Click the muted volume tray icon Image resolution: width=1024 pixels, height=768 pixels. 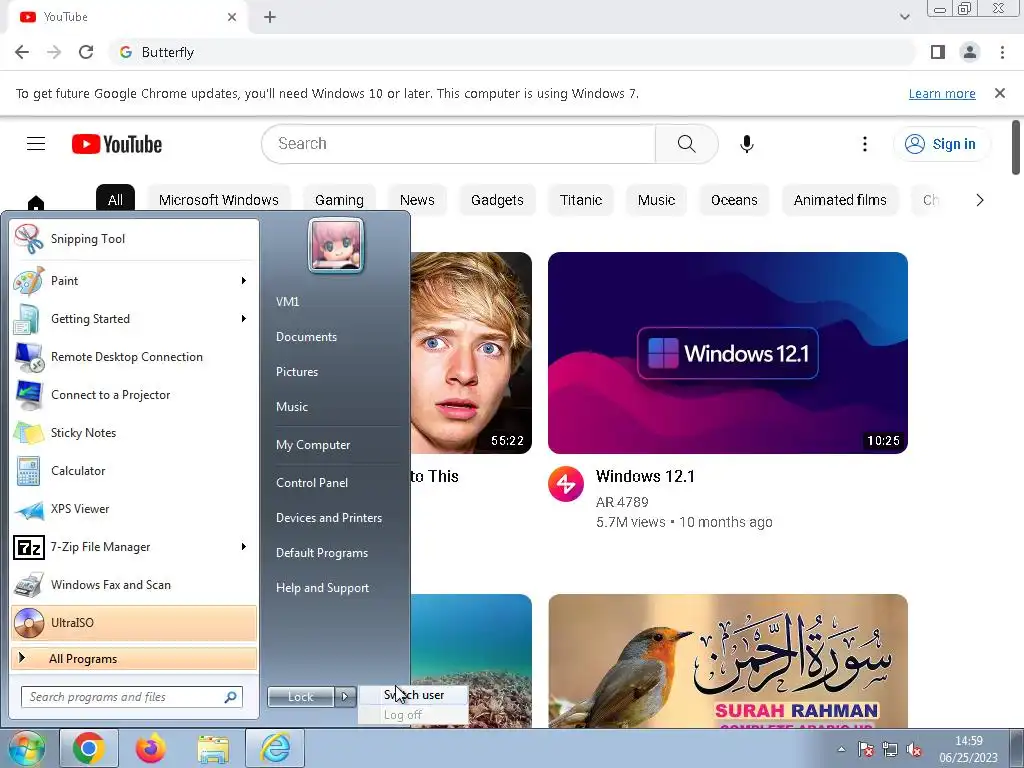pyautogui.click(x=914, y=750)
